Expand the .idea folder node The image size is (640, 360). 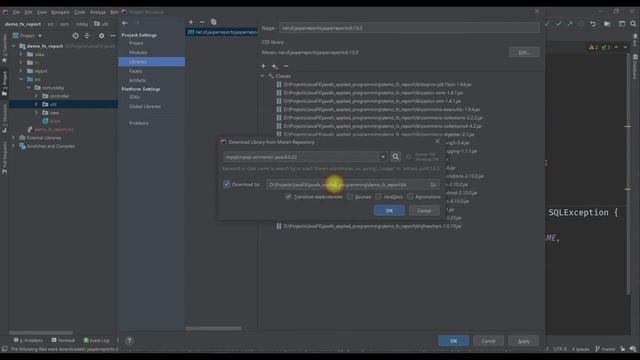pos(21,54)
